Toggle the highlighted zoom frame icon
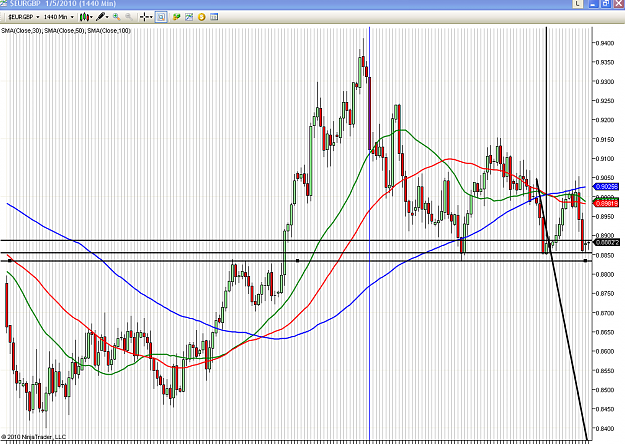Screen dimensions: 625x444 tap(161, 17)
